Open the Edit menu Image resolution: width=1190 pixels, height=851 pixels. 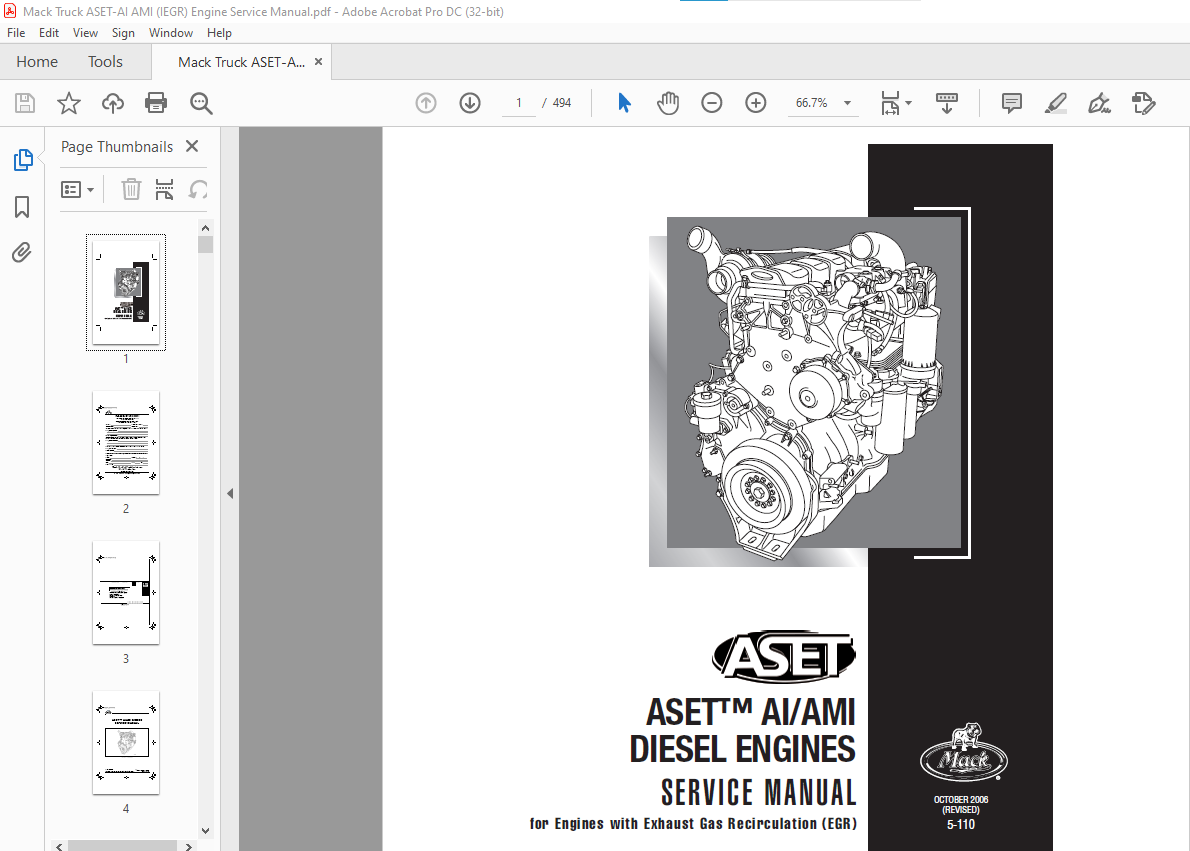pyautogui.click(x=49, y=33)
